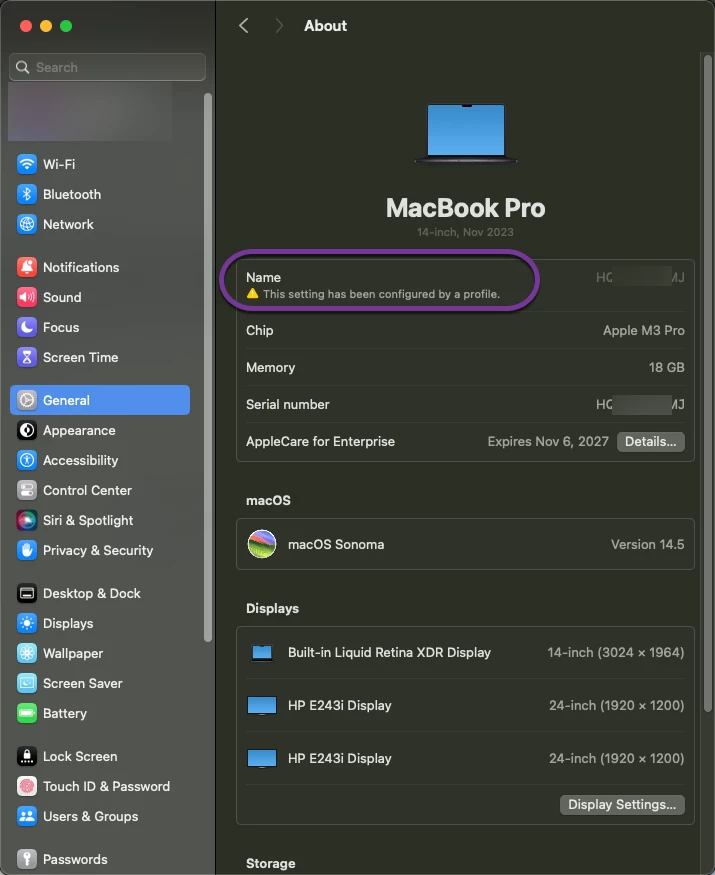
Task: Click 'Built-in Liquid Retina XDR Display' text
Action: (x=389, y=652)
